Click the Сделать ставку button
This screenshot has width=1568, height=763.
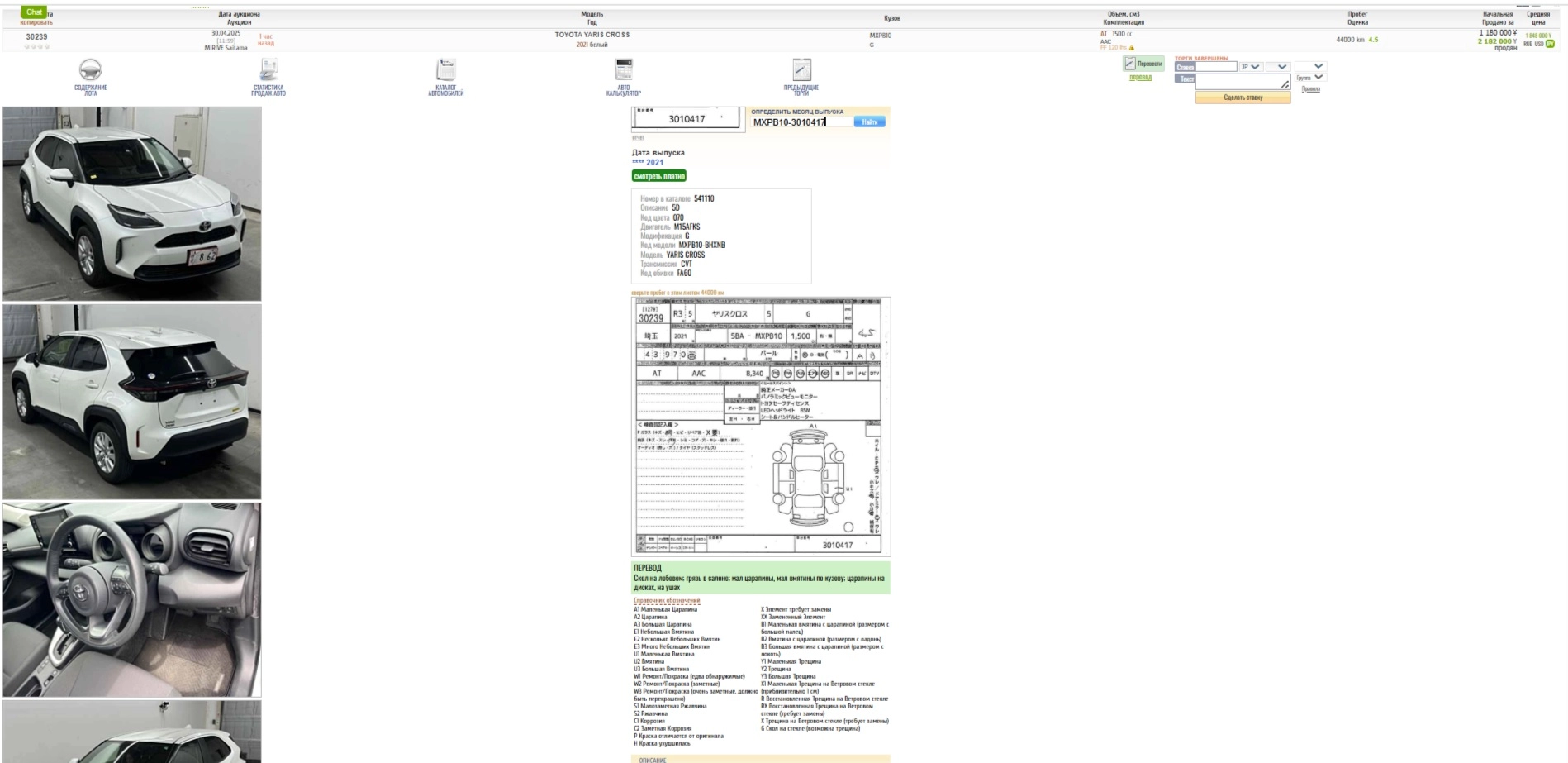point(1243,98)
